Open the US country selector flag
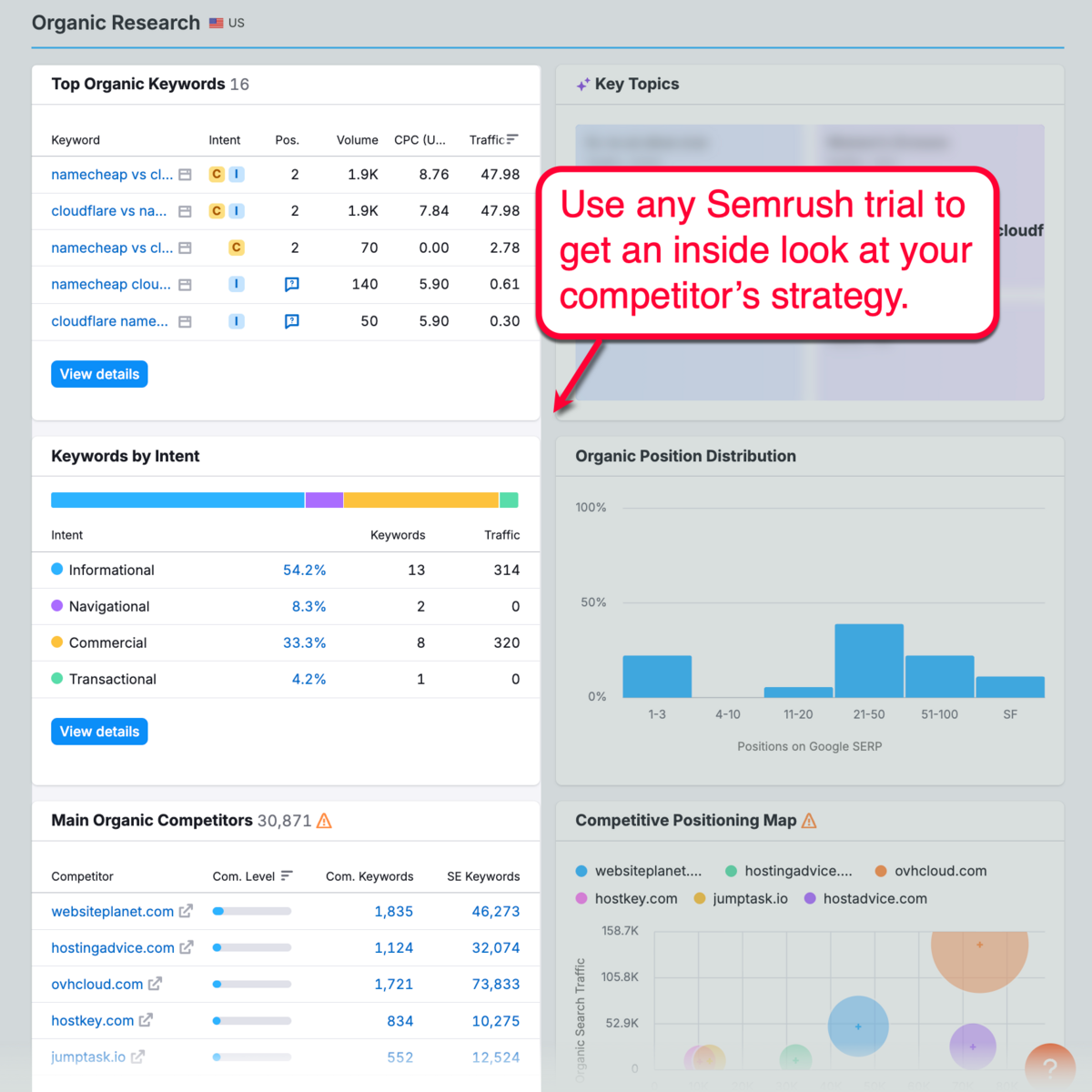This screenshot has width=1092, height=1092. coord(216,23)
